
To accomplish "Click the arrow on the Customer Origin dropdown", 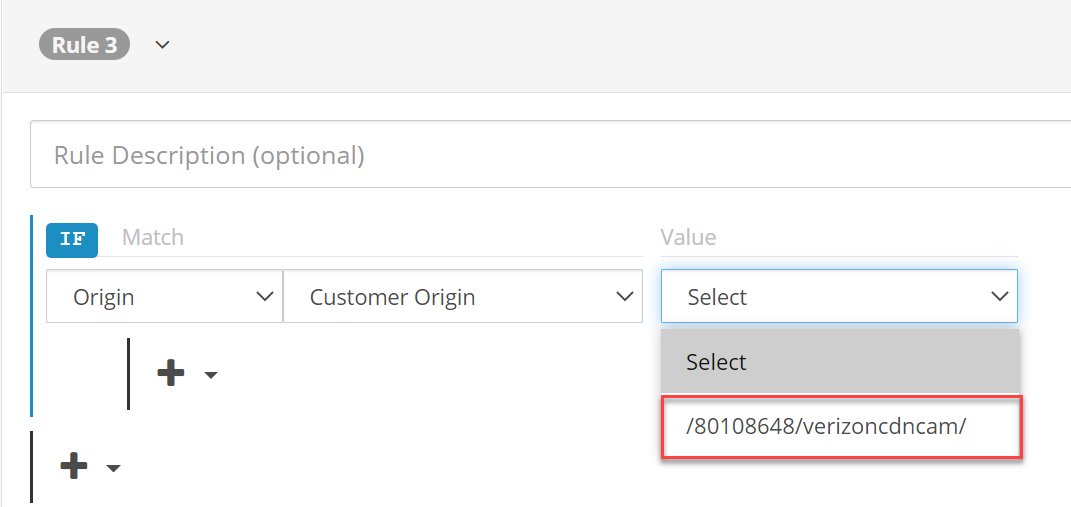I will point(626,297).
